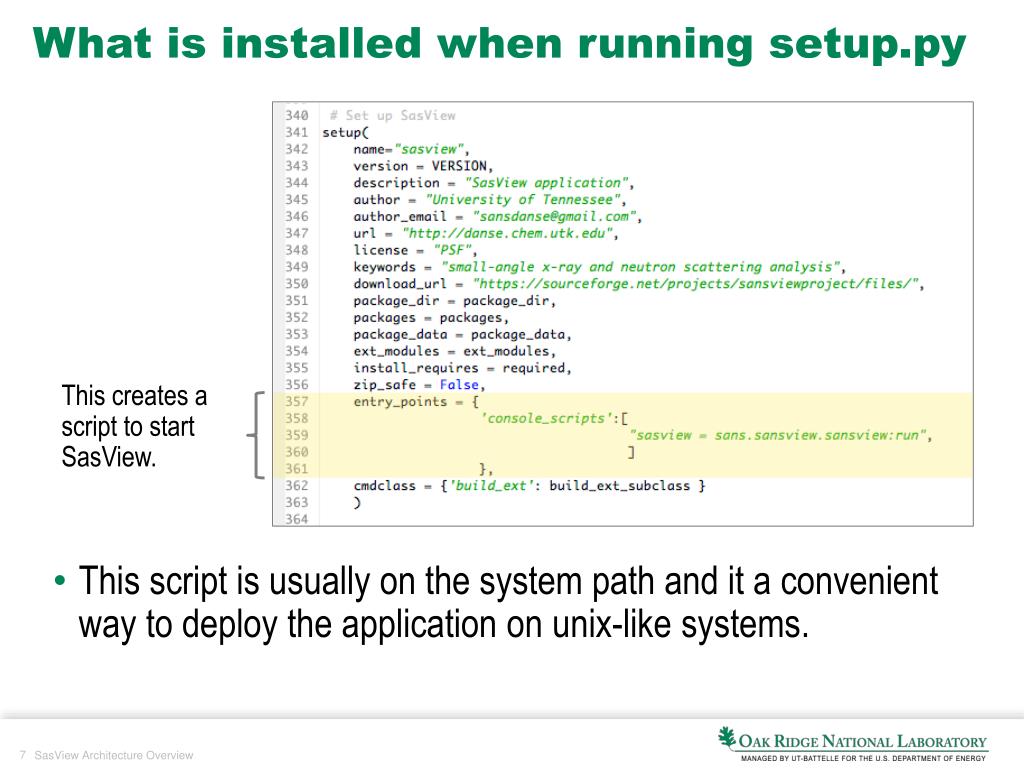Click the keywords "small-angle x-ray" line

coord(600,267)
